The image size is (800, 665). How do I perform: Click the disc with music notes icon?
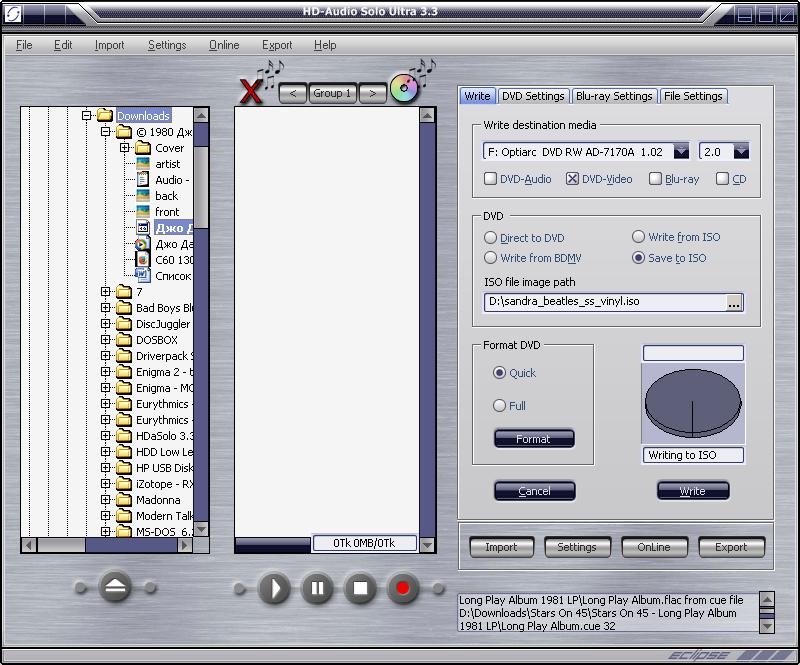tap(405, 88)
